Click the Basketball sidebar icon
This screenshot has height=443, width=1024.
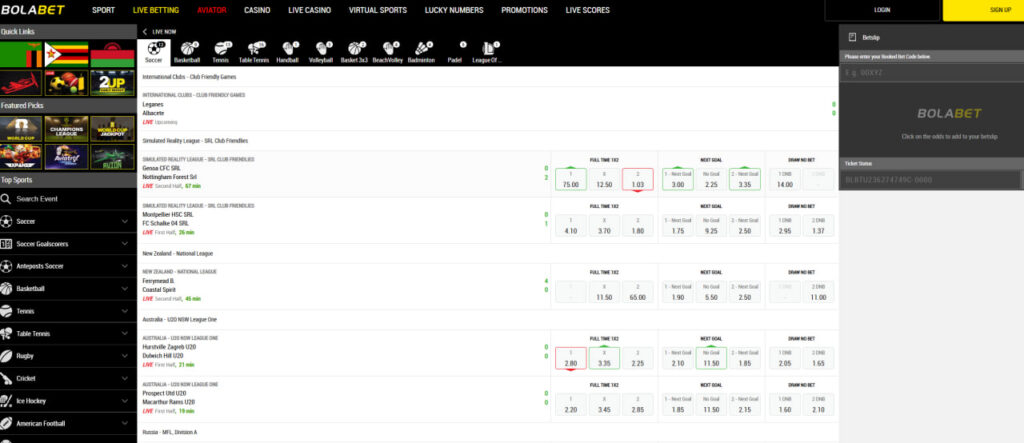click(6, 288)
